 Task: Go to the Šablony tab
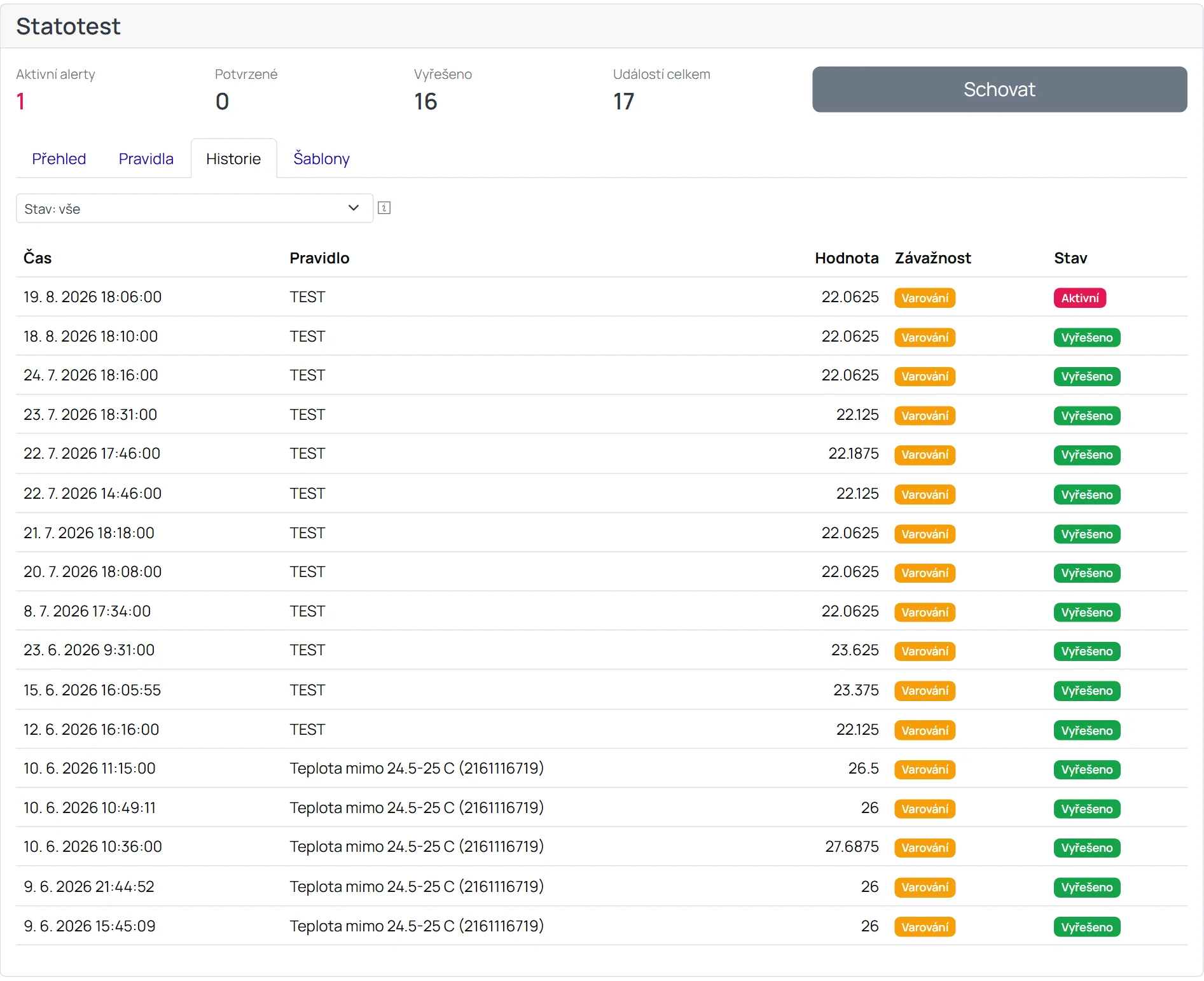(321, 158)
